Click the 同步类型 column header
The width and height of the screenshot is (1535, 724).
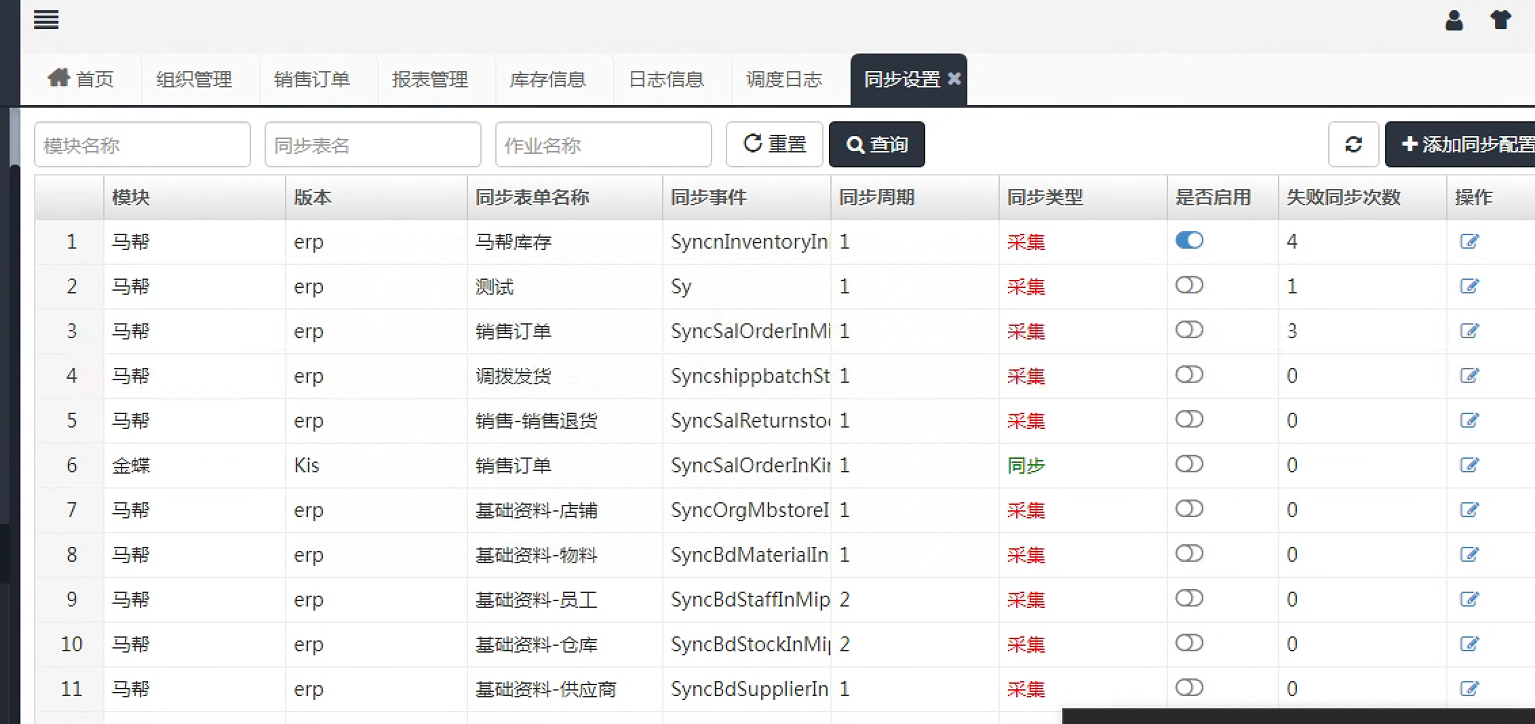pyautogui.click(x=1083, y=197)
